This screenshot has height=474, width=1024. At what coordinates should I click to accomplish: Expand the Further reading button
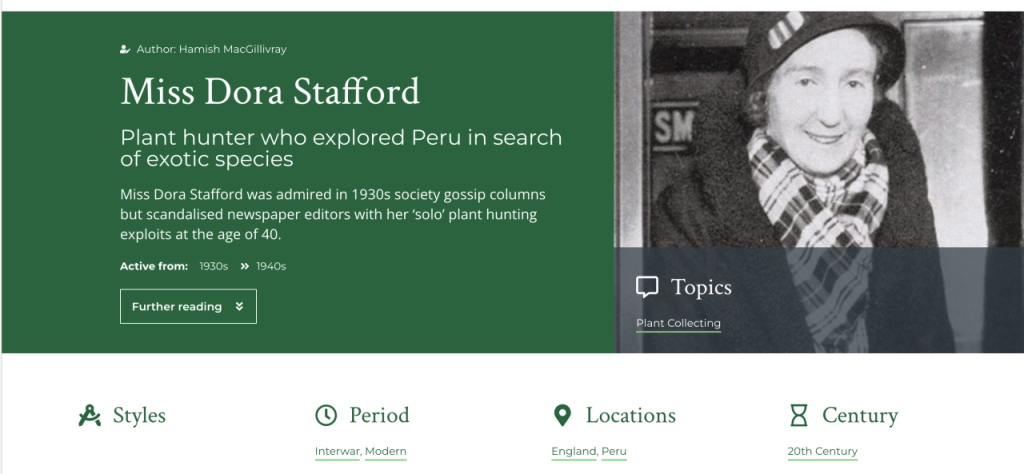[x=188, y=307]
